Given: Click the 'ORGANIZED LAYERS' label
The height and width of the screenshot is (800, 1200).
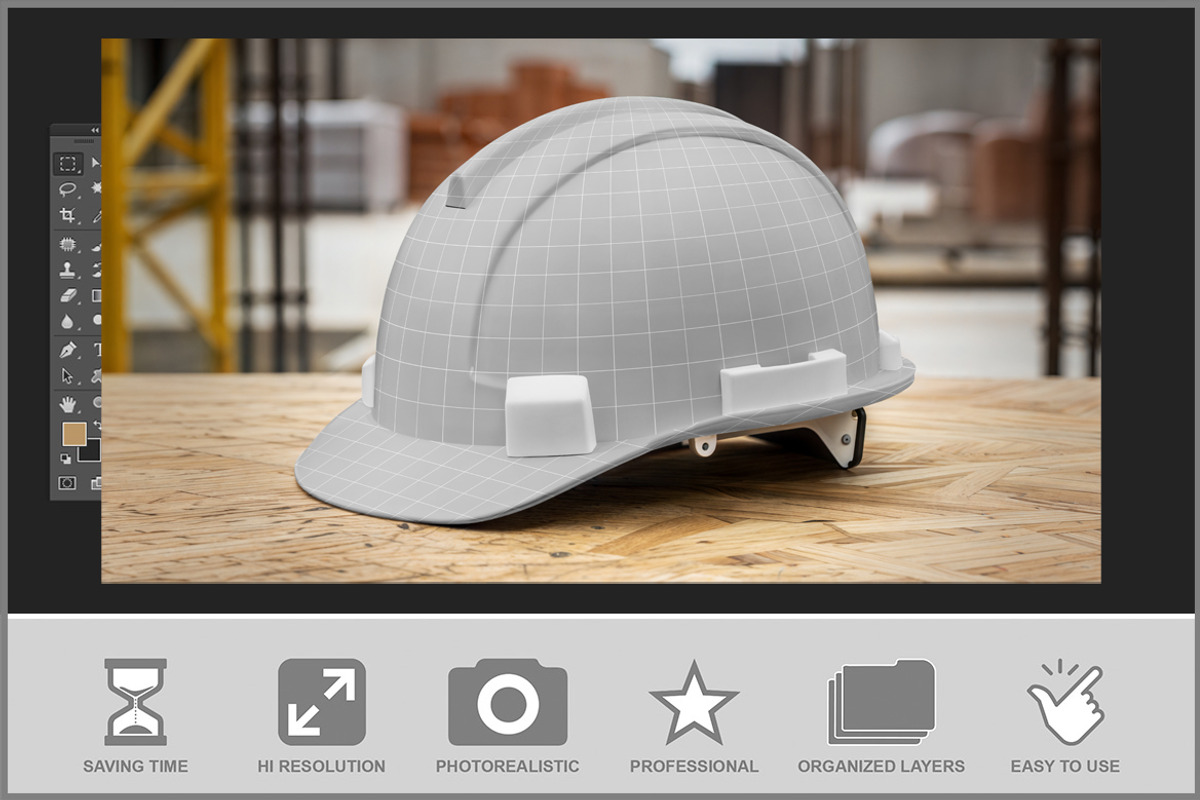Looking at the screenshot, I should pos(881,766).
